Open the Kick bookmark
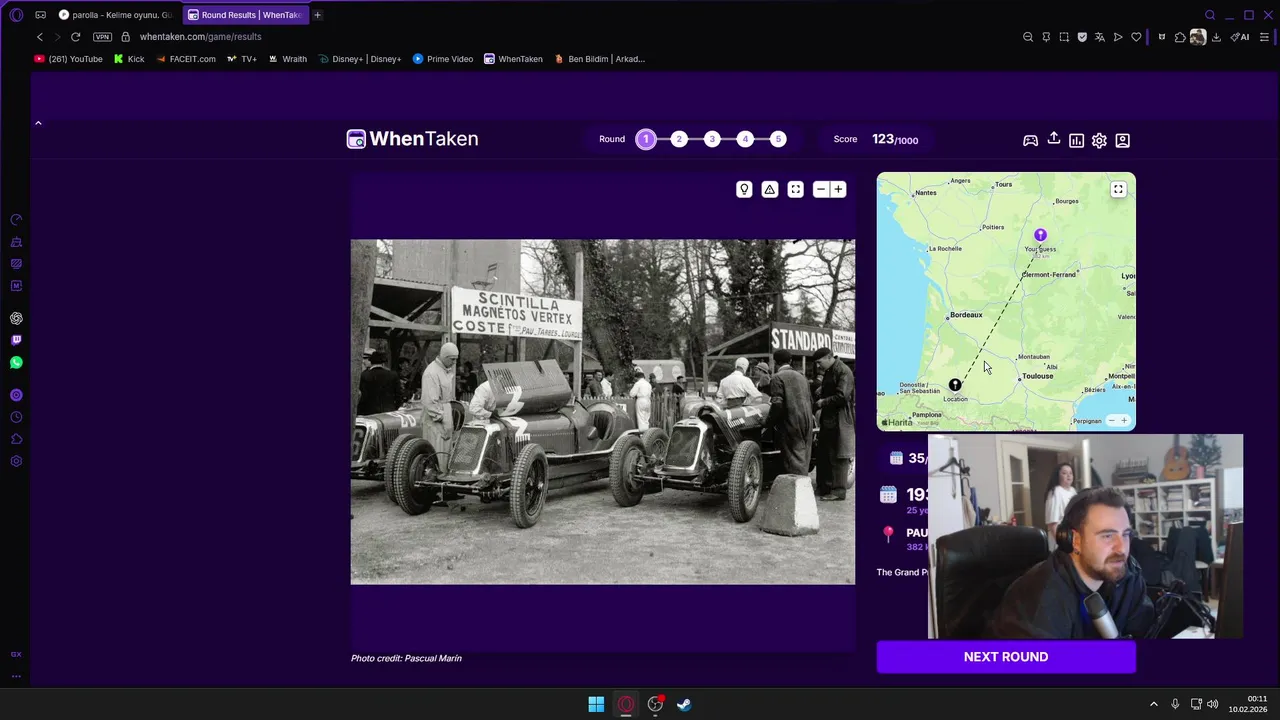Screen dimensions: 1280x720 coord(129,59)
